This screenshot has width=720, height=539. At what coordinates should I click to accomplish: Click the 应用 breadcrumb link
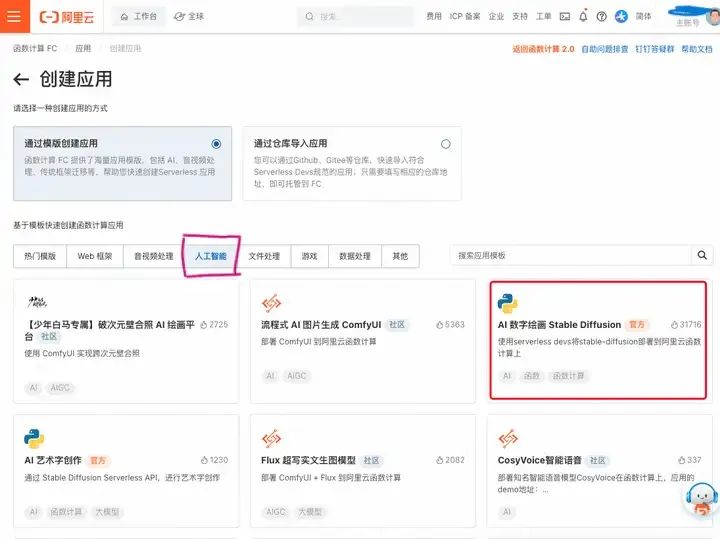[x=83, y=49]
